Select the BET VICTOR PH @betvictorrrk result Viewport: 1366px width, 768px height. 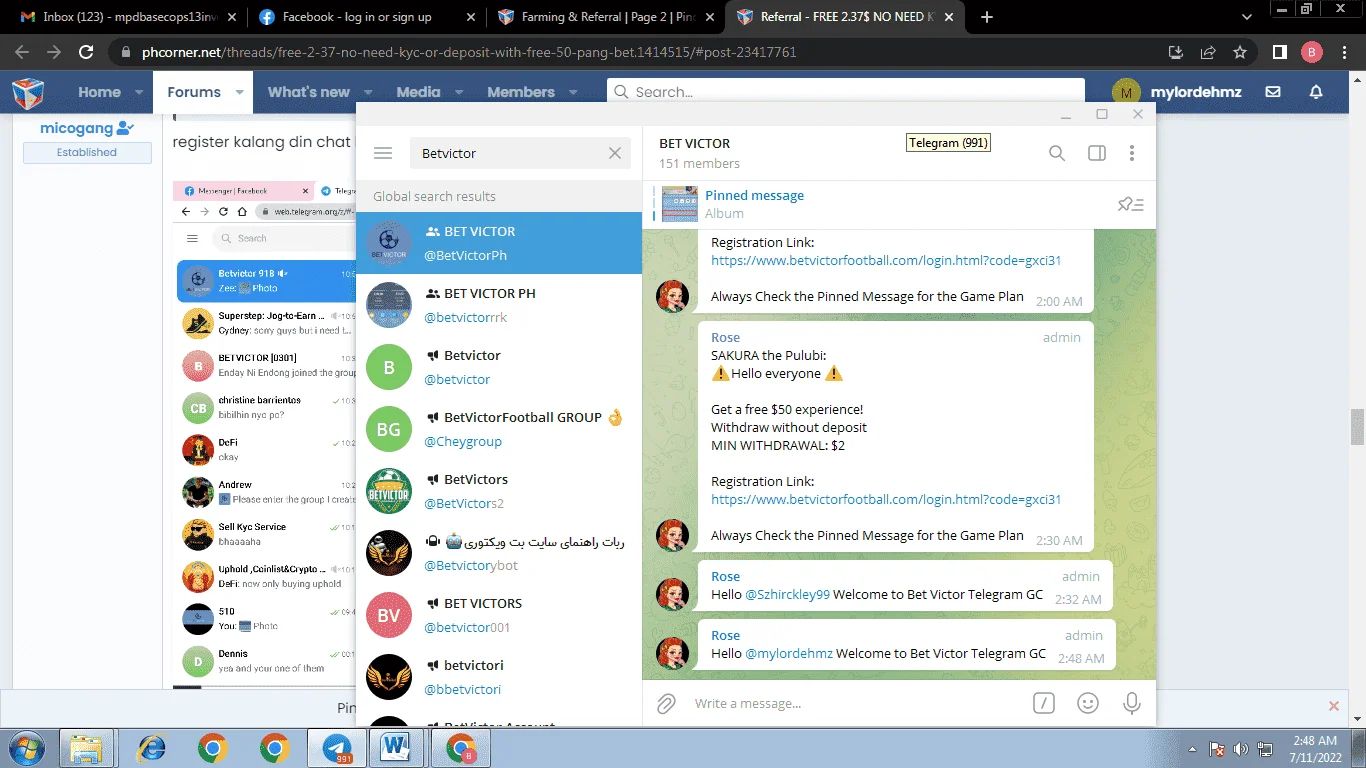[x=499, y=305]
